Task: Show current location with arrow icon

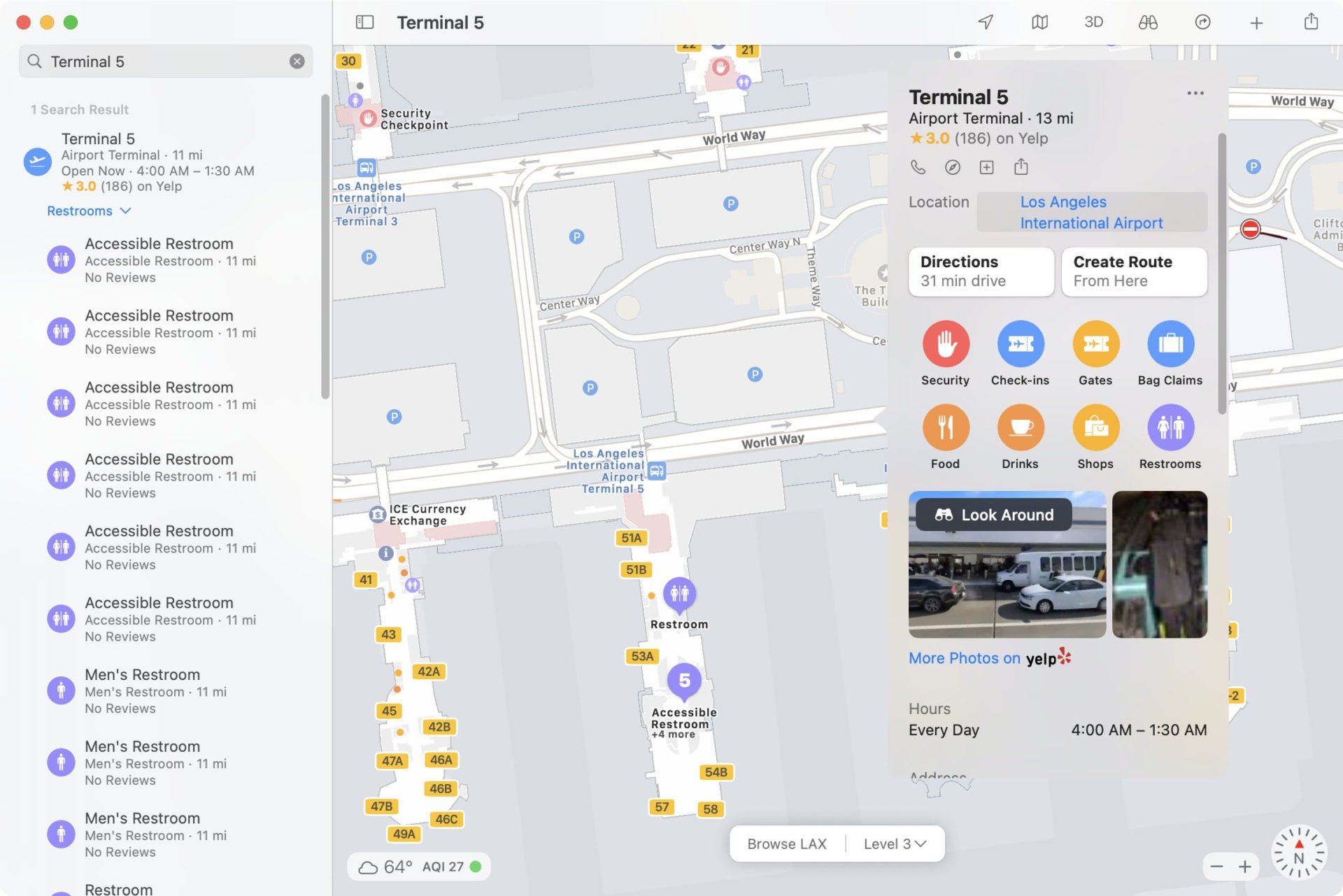Action: (x=986, y=22)
